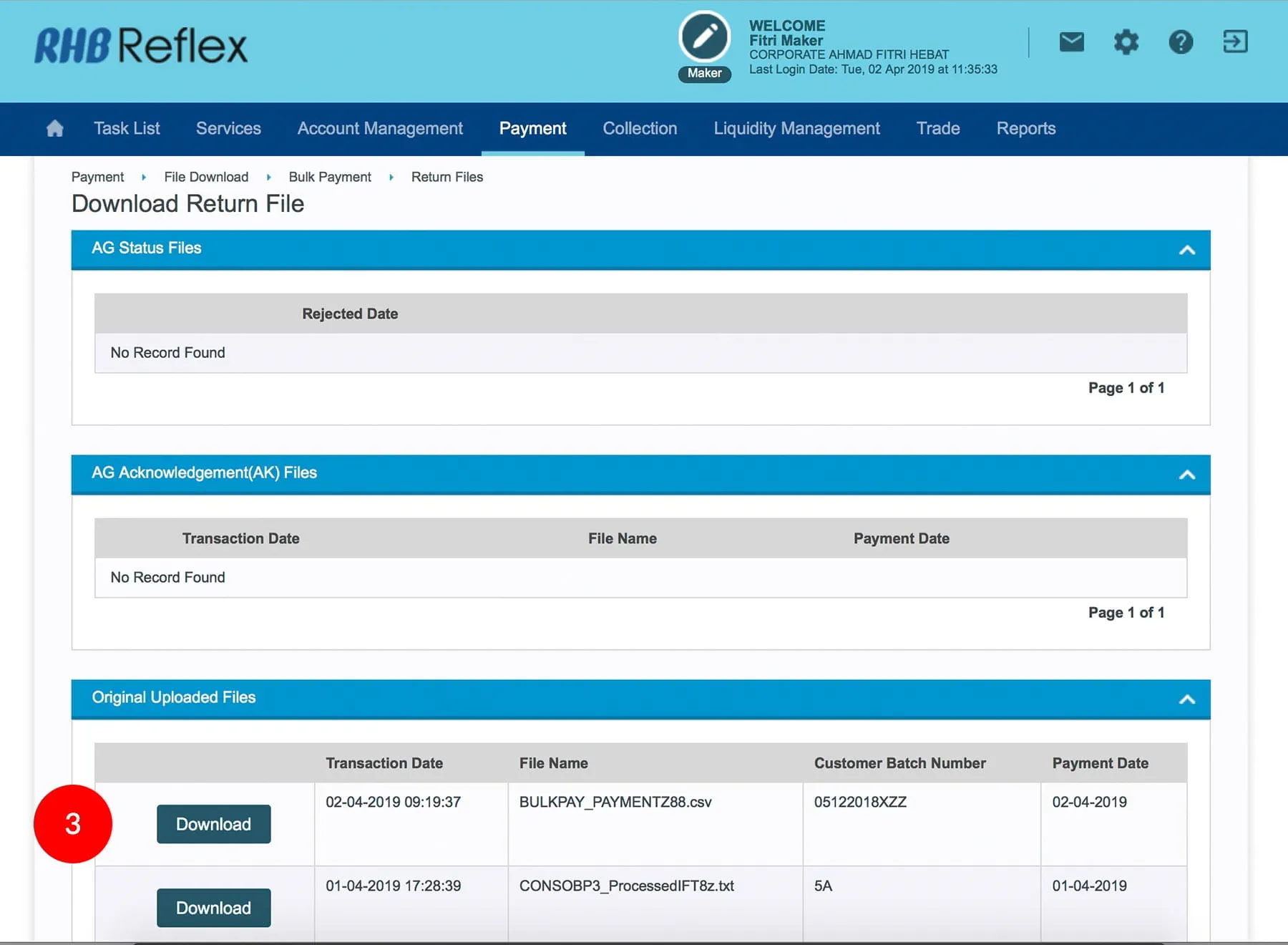Download the CONSOBP3_ProcessedIFT8z.txt file
Viewport: 1288px width, 945px height.
pos(213,908)
